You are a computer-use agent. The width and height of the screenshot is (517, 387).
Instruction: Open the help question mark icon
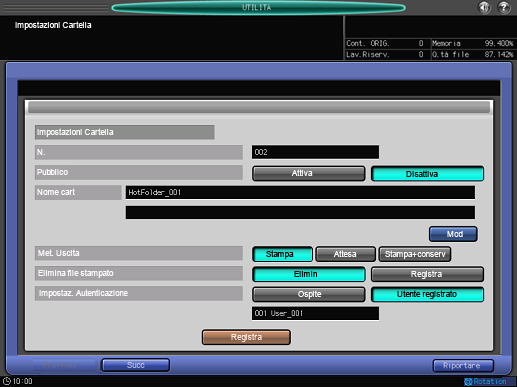pyautogui.click(x=504, y=7)
